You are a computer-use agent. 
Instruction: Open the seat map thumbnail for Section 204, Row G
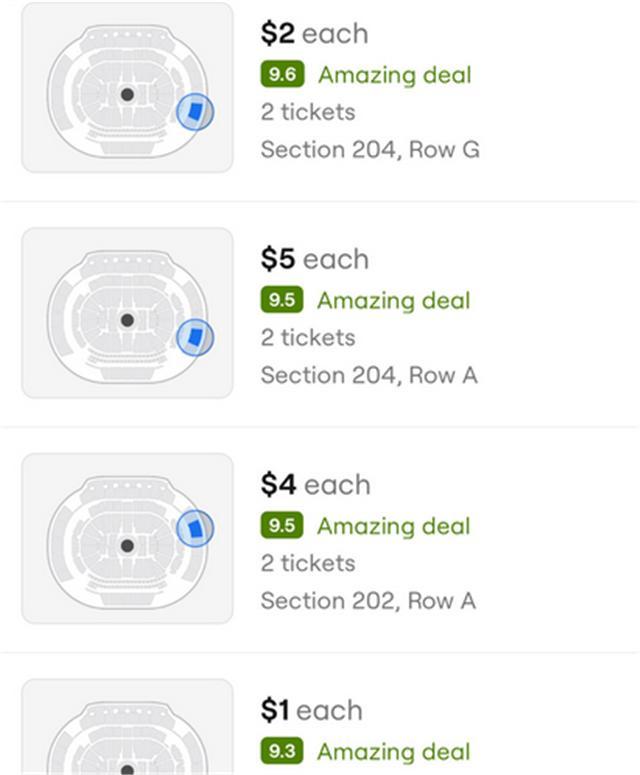(127, 88)
